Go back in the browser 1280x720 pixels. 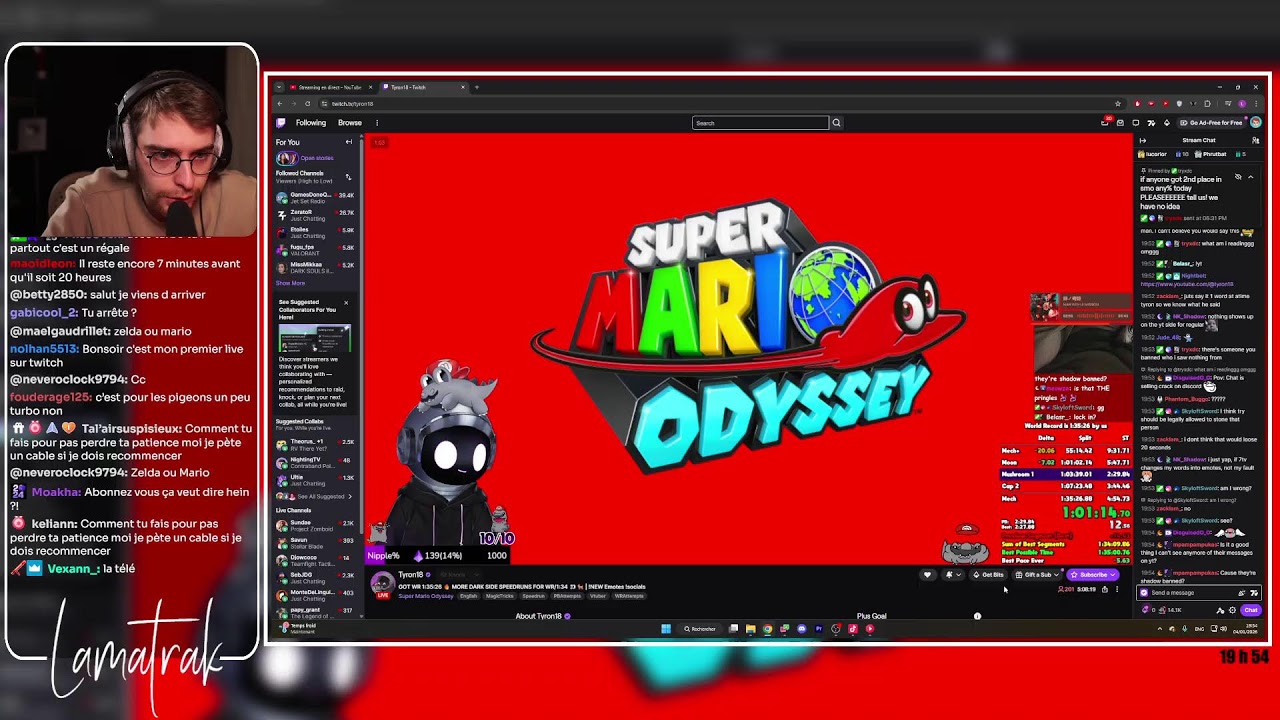(x=280, y=104)
